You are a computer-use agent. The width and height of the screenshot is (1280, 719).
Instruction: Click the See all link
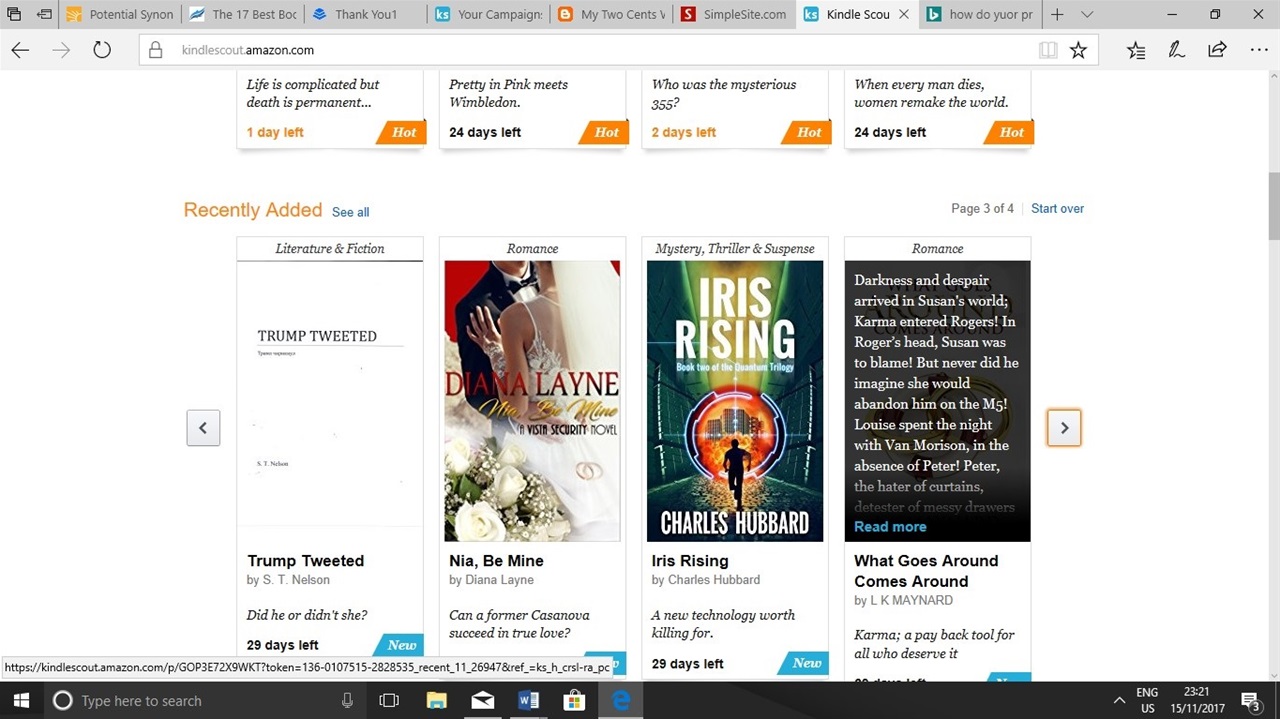(x=350, y=212)
